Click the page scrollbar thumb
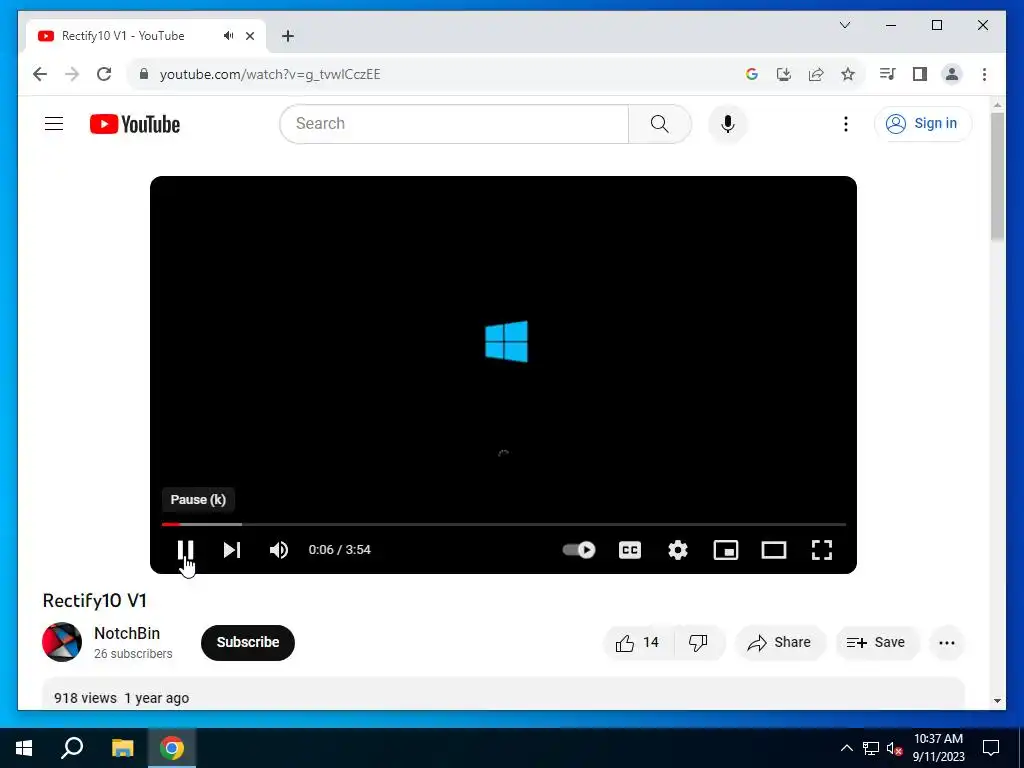 997,175
